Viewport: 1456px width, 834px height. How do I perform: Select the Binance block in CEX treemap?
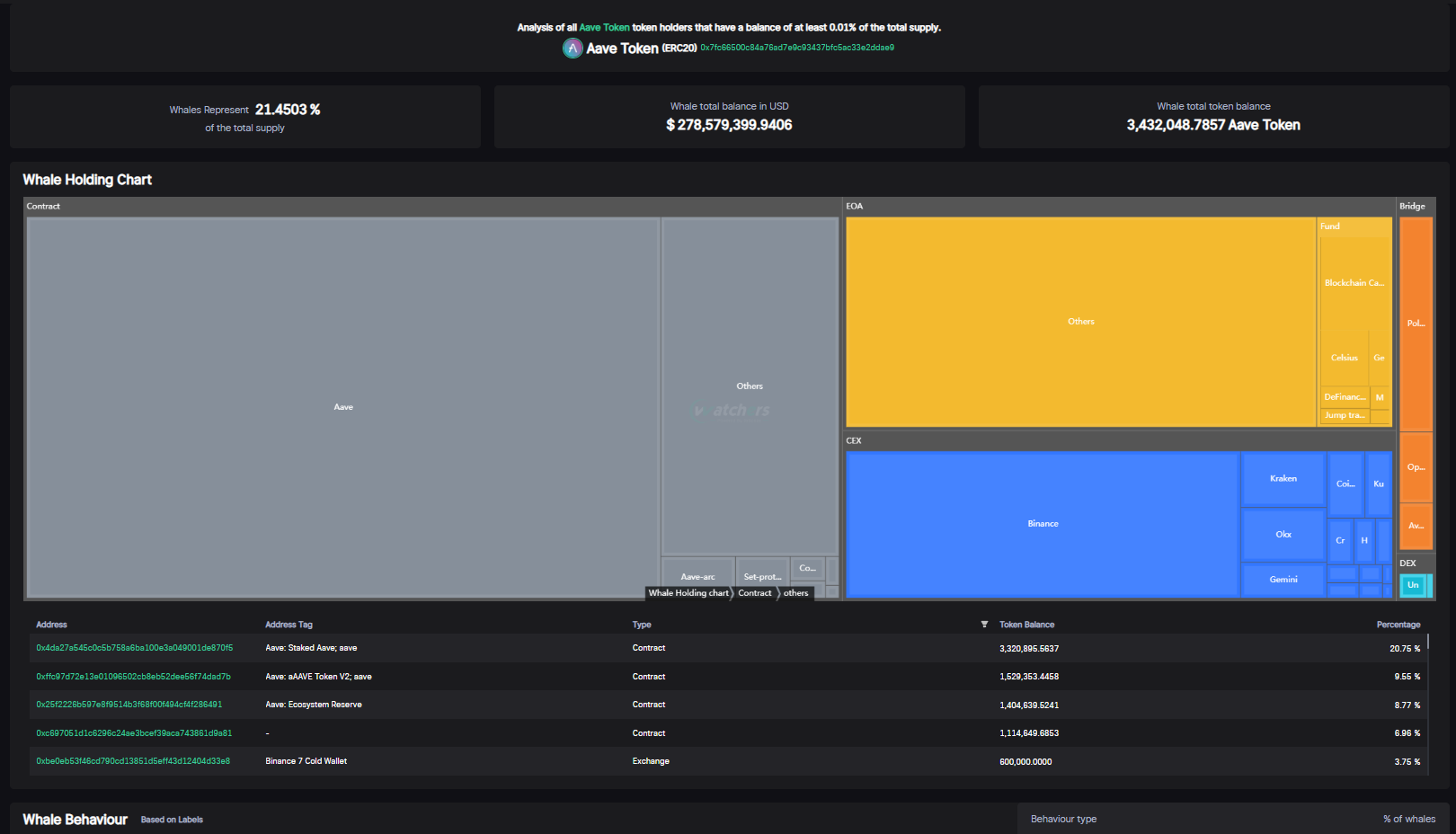click(1043, 524)
